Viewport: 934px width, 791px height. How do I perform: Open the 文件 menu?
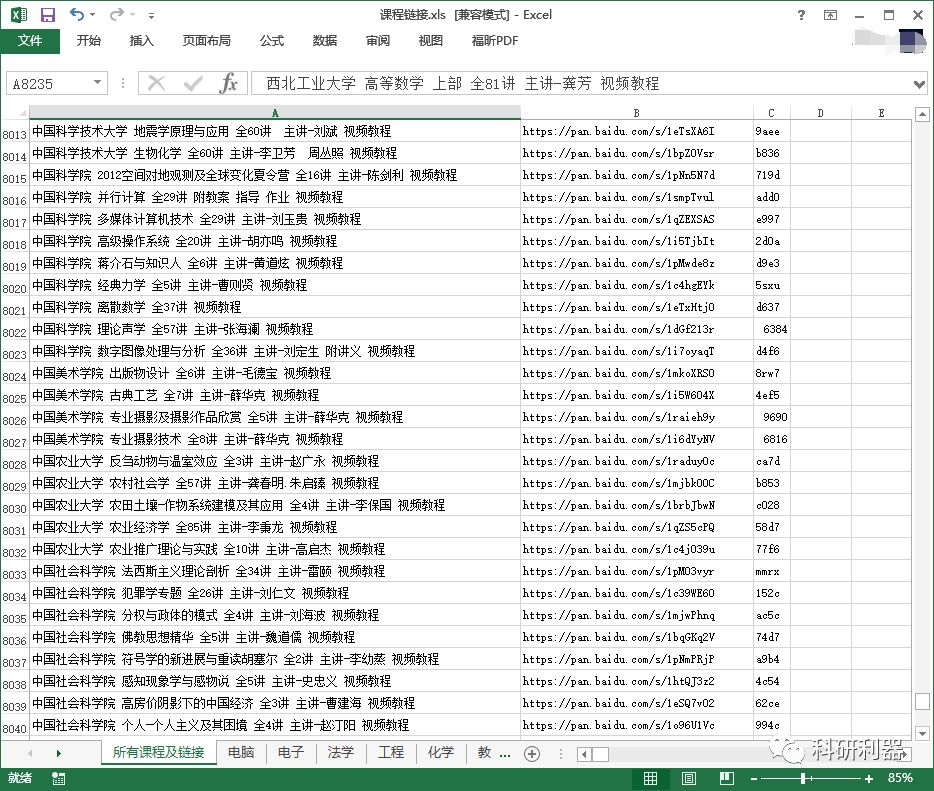tap(30, 41)
